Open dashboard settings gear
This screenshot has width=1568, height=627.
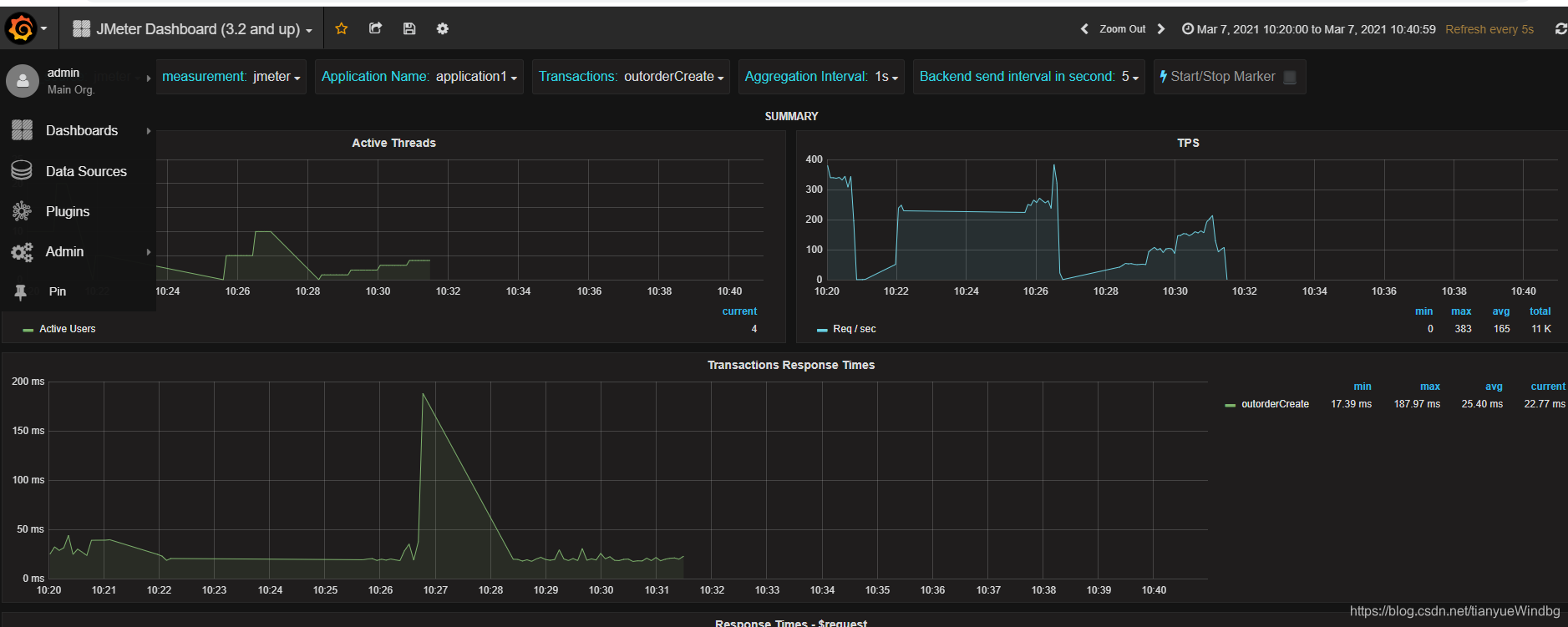(443, 28)
